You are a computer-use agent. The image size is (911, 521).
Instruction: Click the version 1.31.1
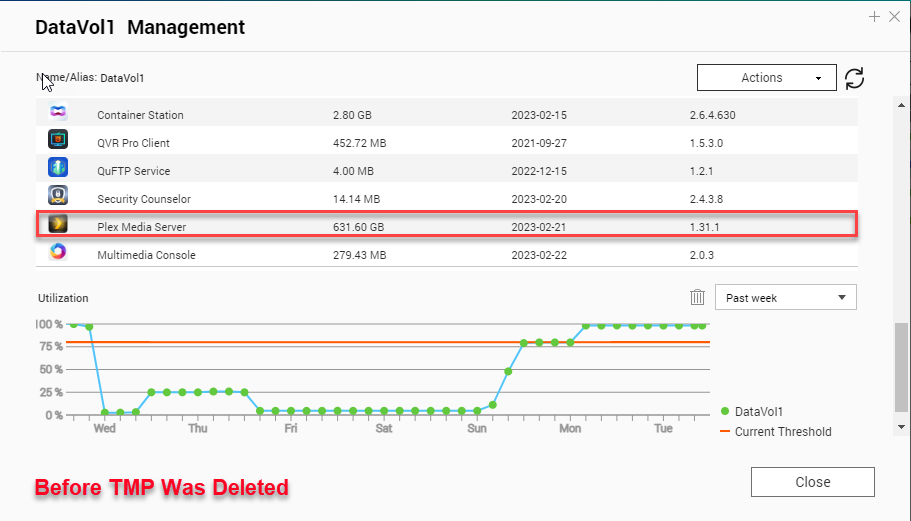[x=704, y=227]
